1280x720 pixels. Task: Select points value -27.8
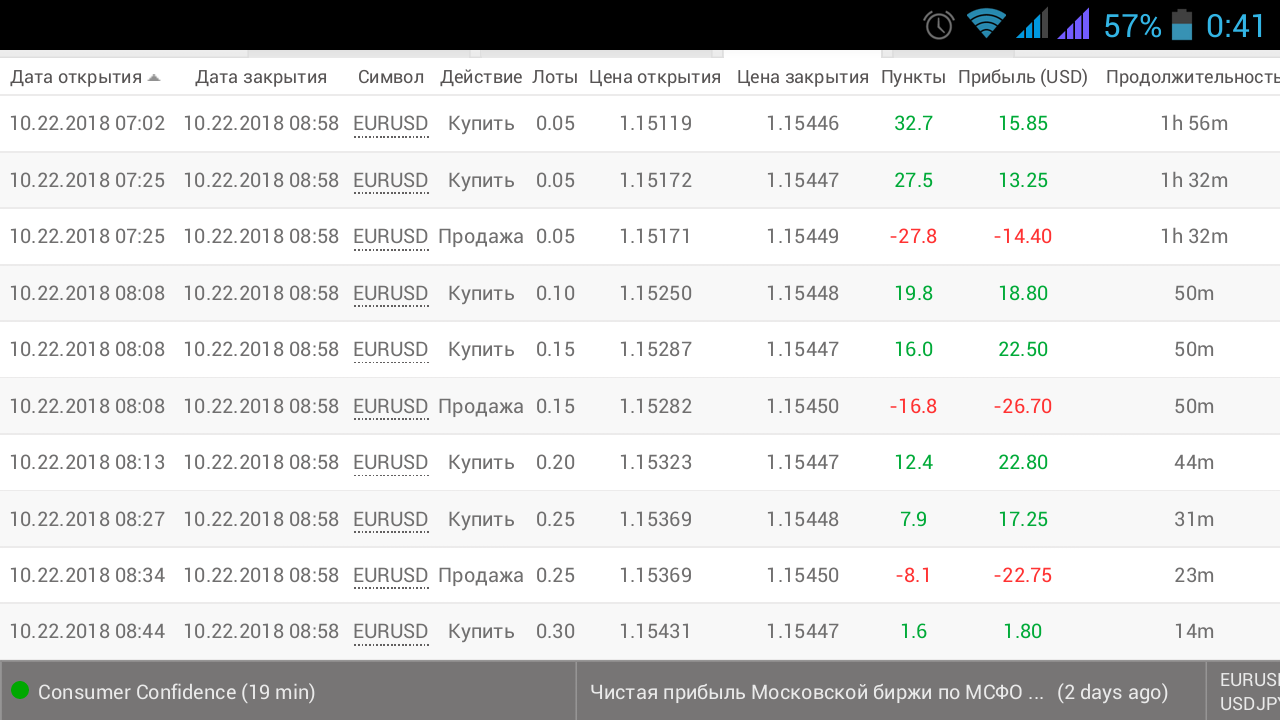[914, 237]
